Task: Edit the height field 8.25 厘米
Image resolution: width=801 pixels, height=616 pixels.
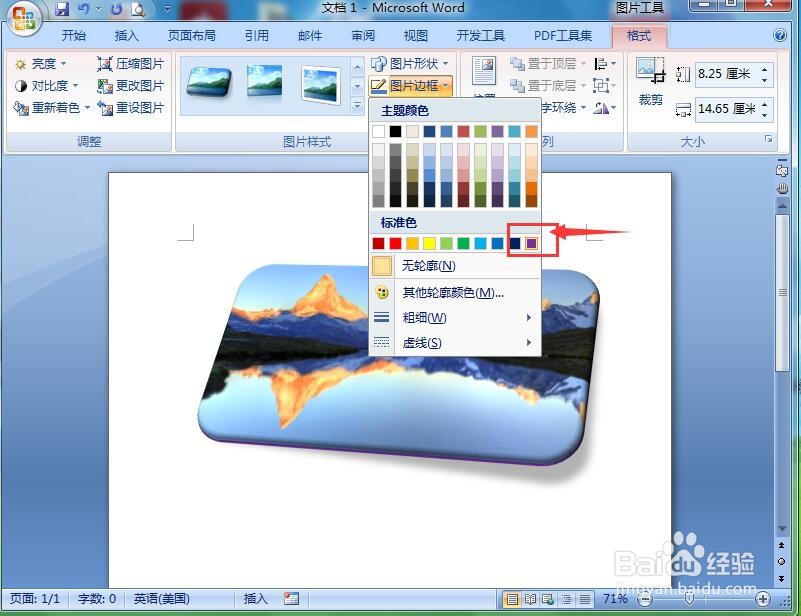Action: coord(727,75)
